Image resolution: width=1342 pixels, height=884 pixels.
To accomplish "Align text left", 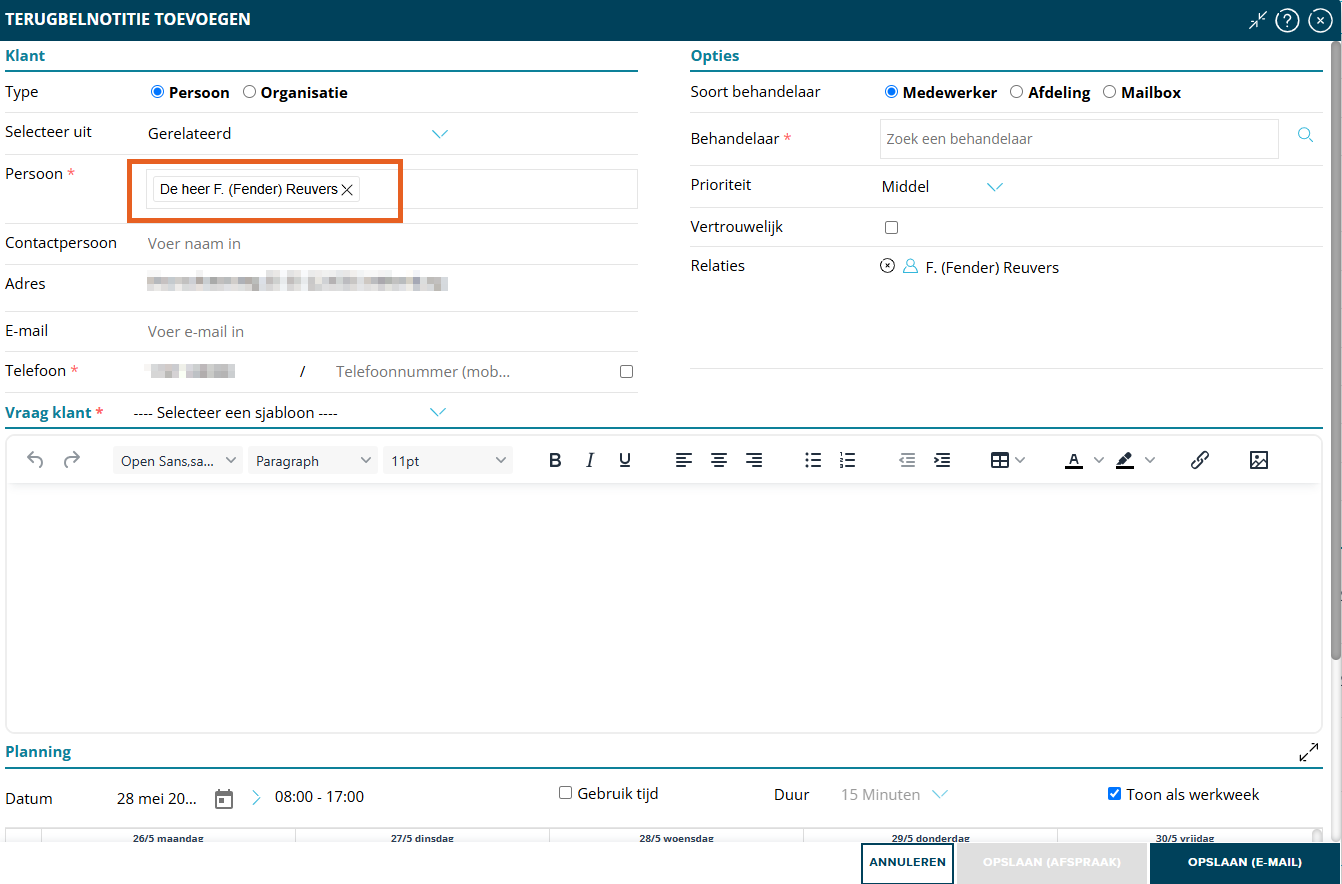I will (x=684, y=460).
